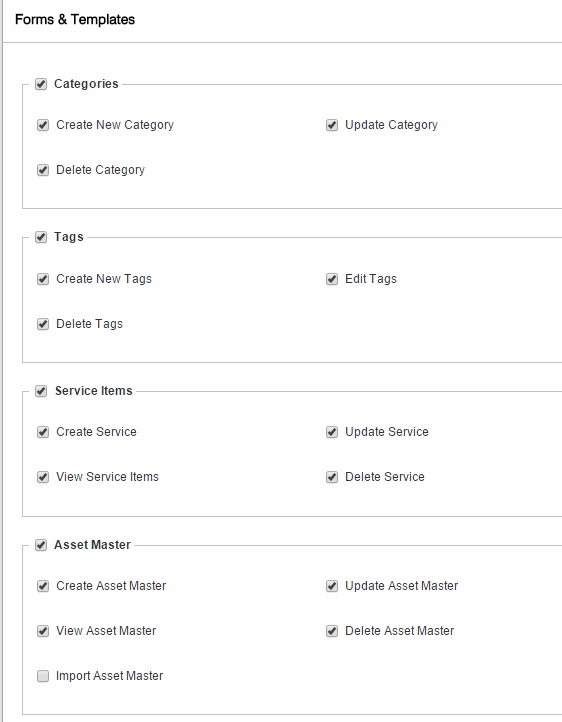Viewport: 562px width, 722px height.
Task: Toggle the Create Service checkbox
Action: [x=43, y=432]
